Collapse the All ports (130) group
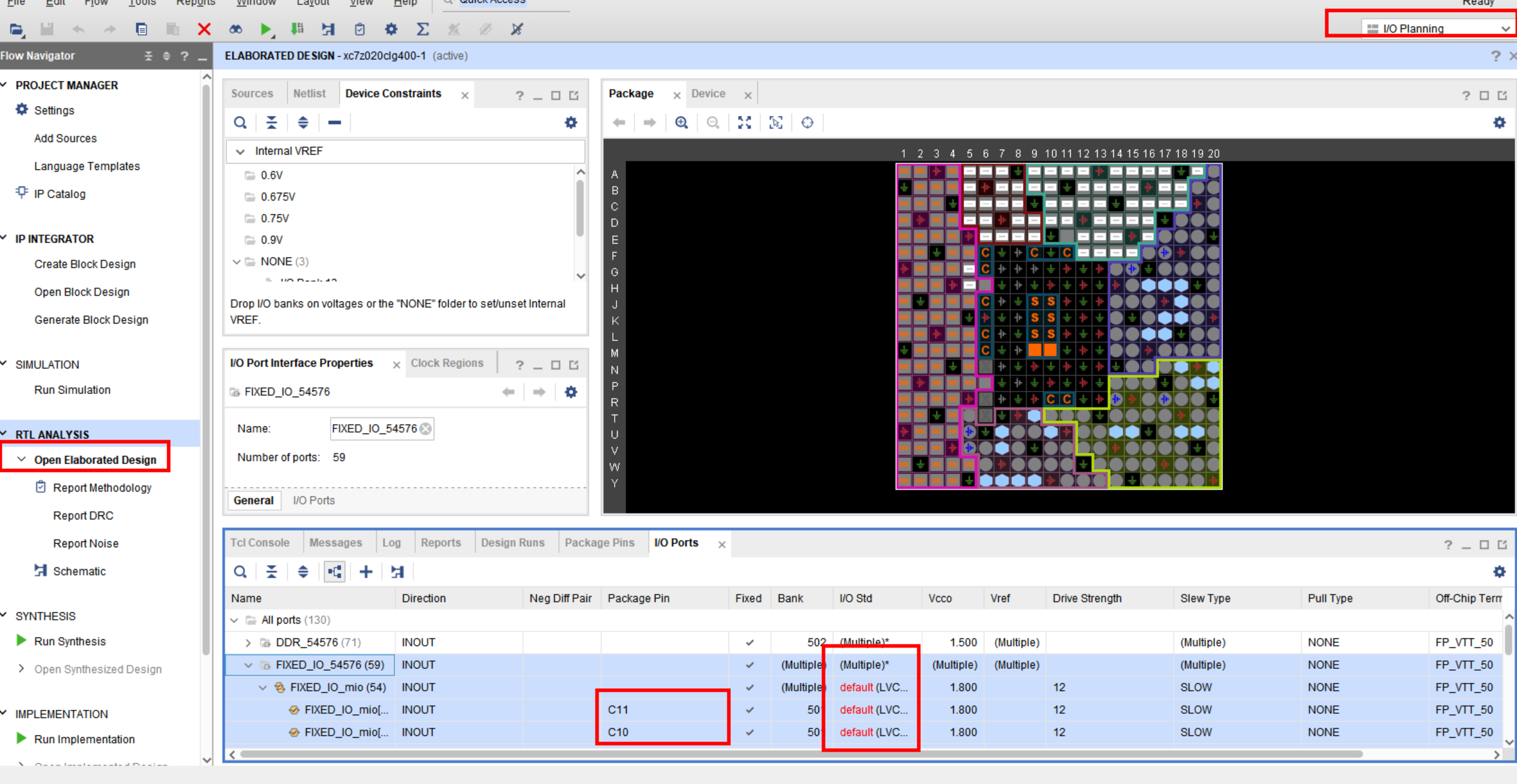 coord(234,620)
